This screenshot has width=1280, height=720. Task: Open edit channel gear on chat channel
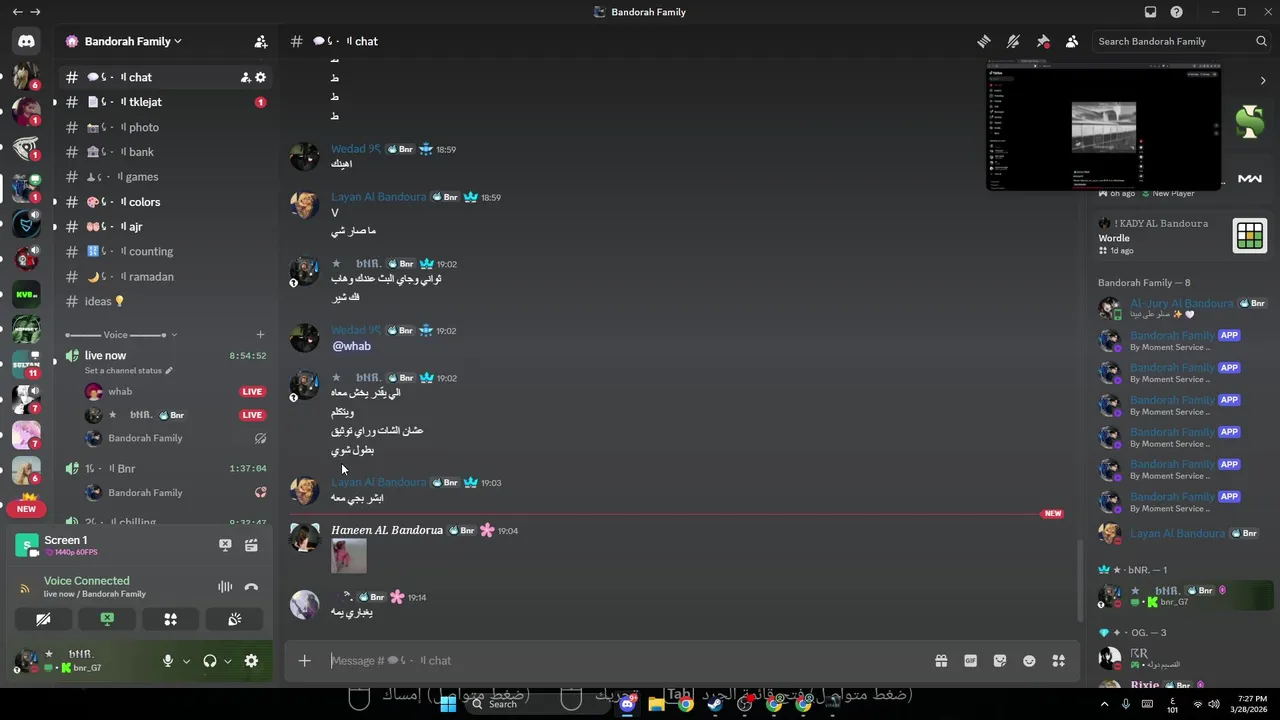(x=261, y=77)
